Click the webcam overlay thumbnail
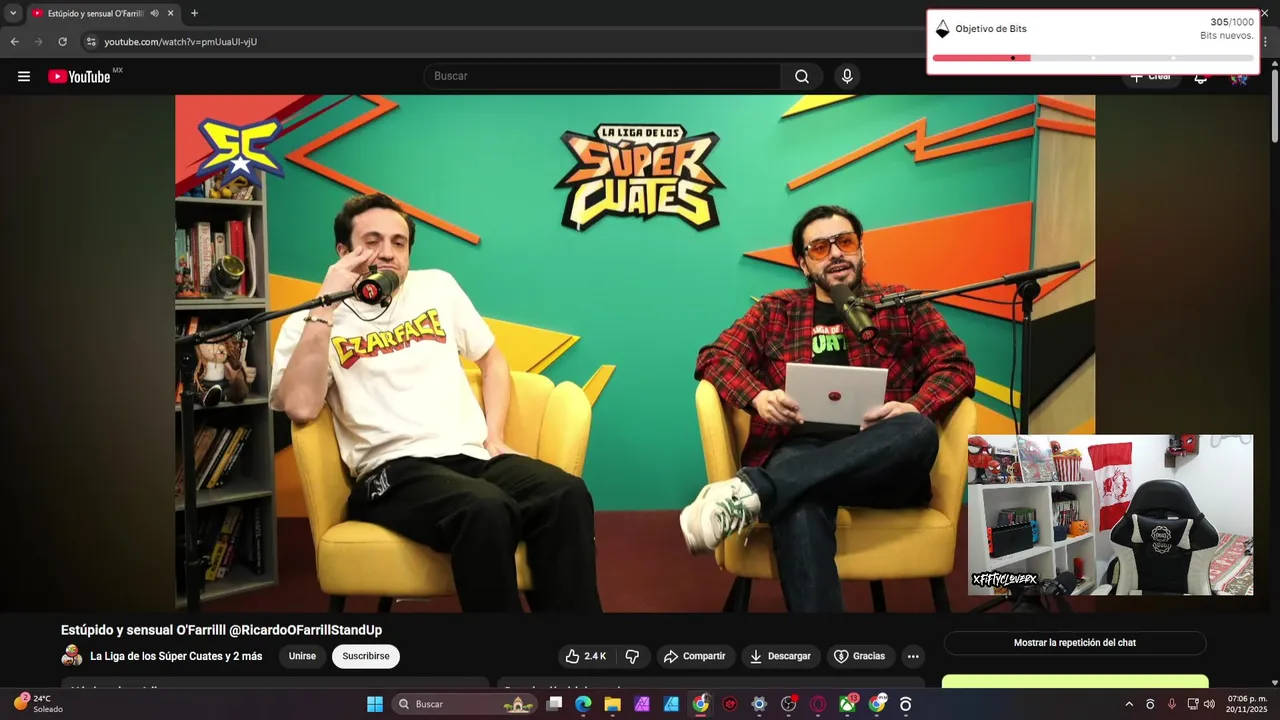1280x720 pixels. point(1110,515)
